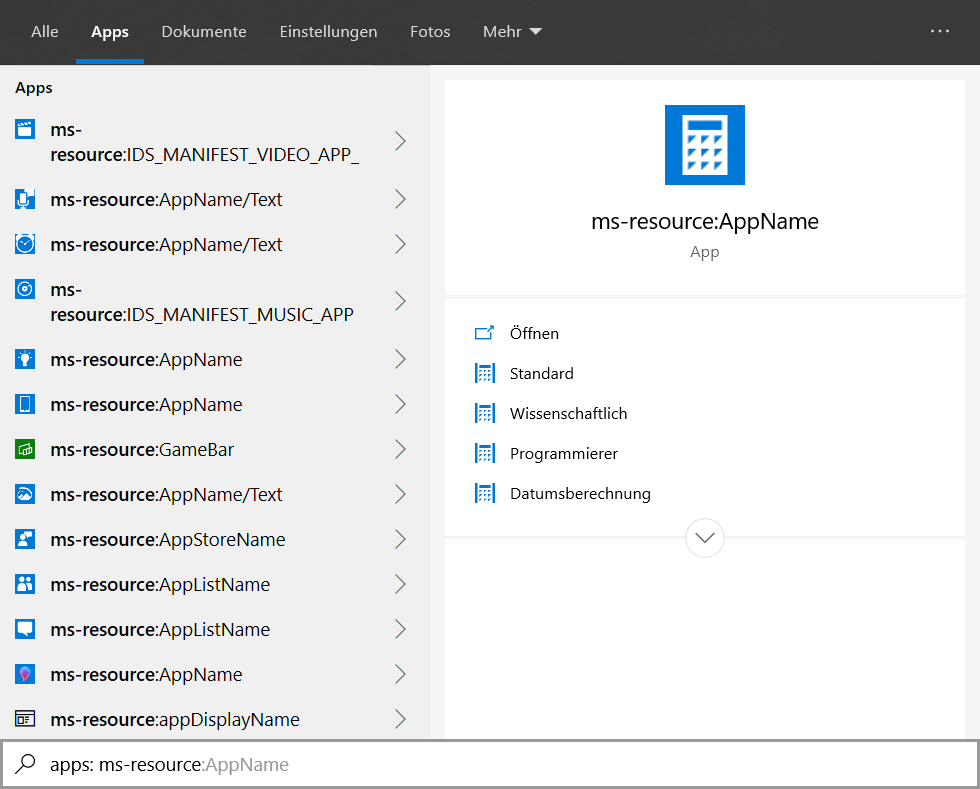Click the AppStoreName person icon
Image resolution: width=980 pixels, height=789 pixels.
[25, 539]
